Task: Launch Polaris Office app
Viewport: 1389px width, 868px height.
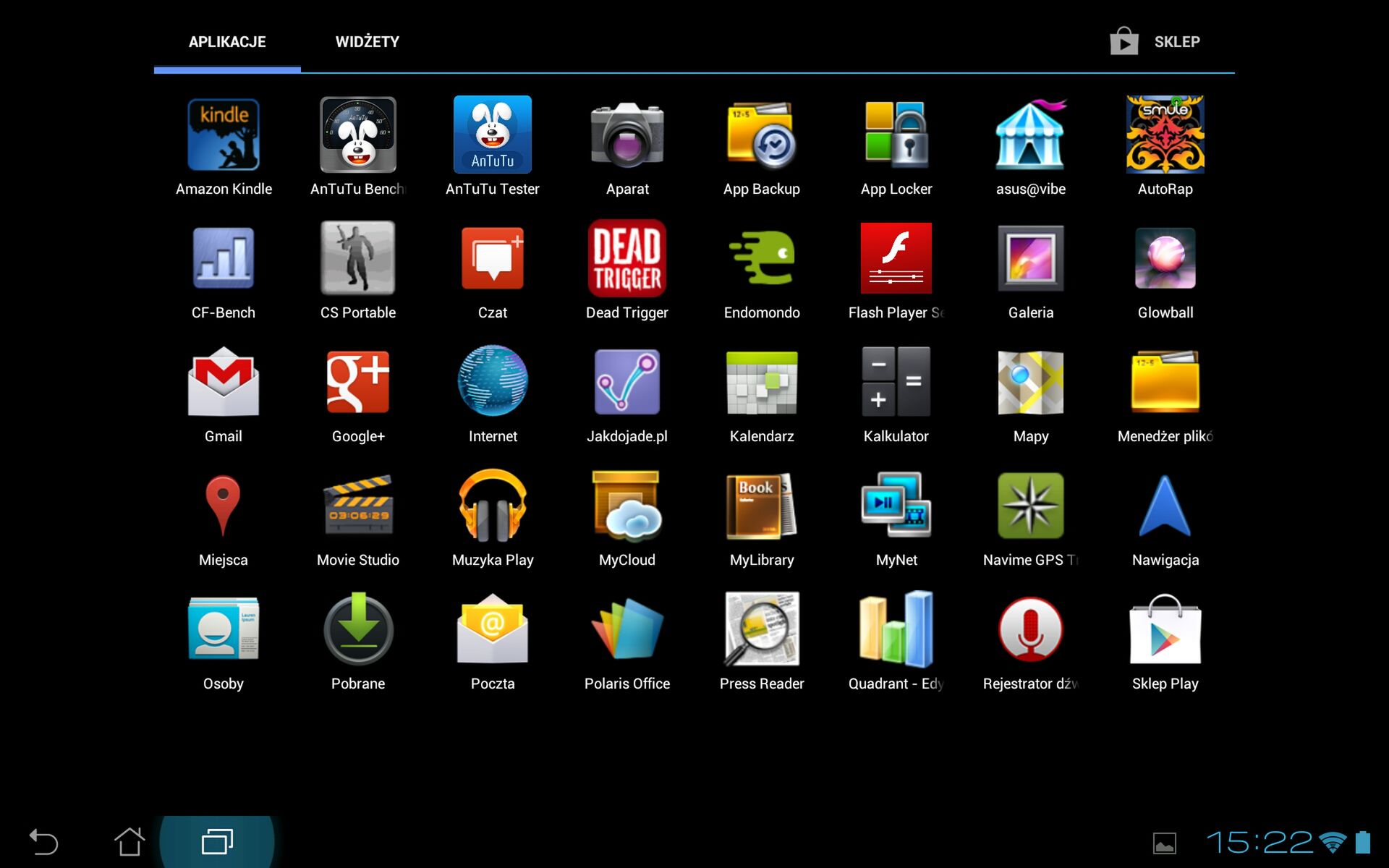Action: 626,630
